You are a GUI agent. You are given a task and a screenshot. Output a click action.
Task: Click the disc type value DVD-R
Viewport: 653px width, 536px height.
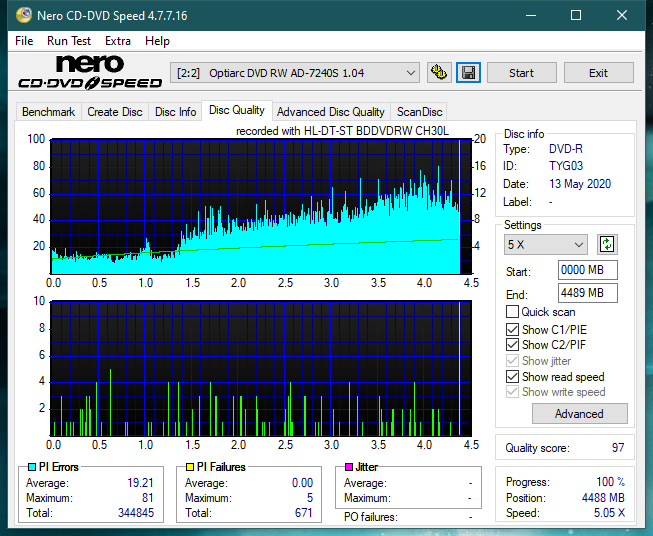566,149
